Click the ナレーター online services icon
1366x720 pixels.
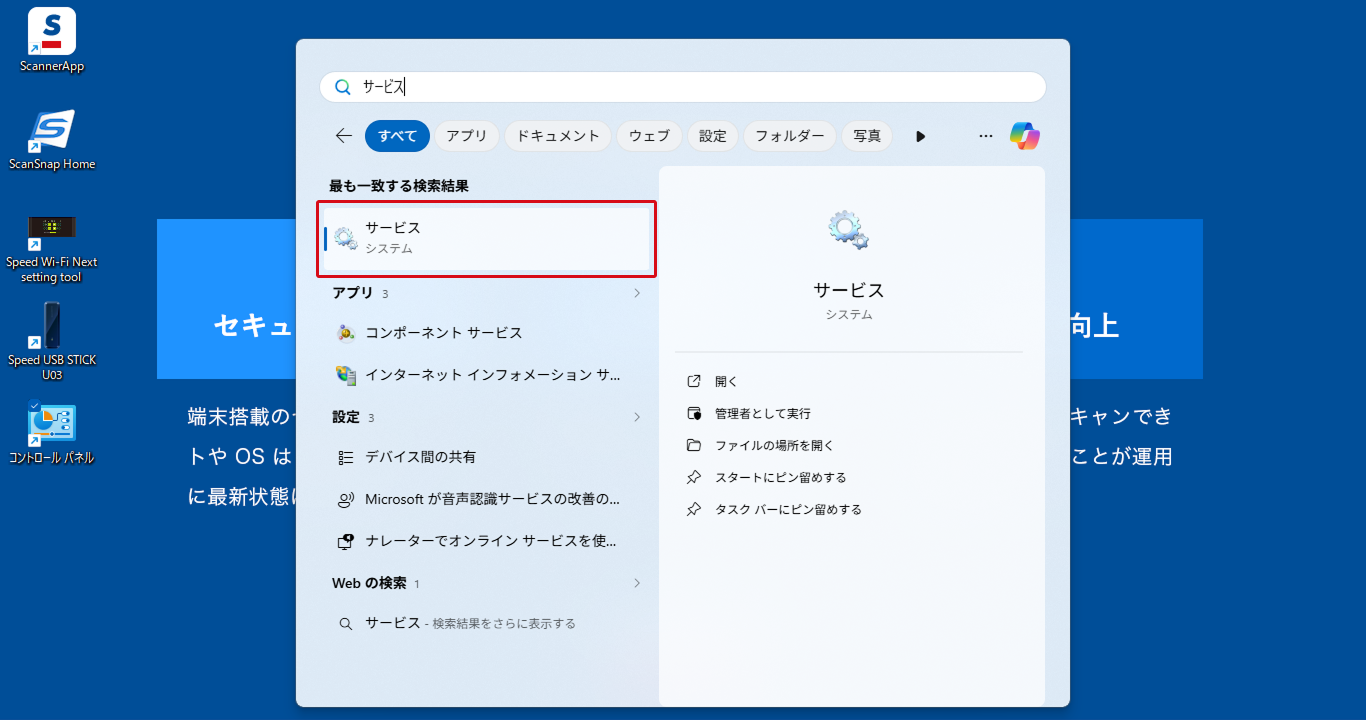[x=346, y=541]
